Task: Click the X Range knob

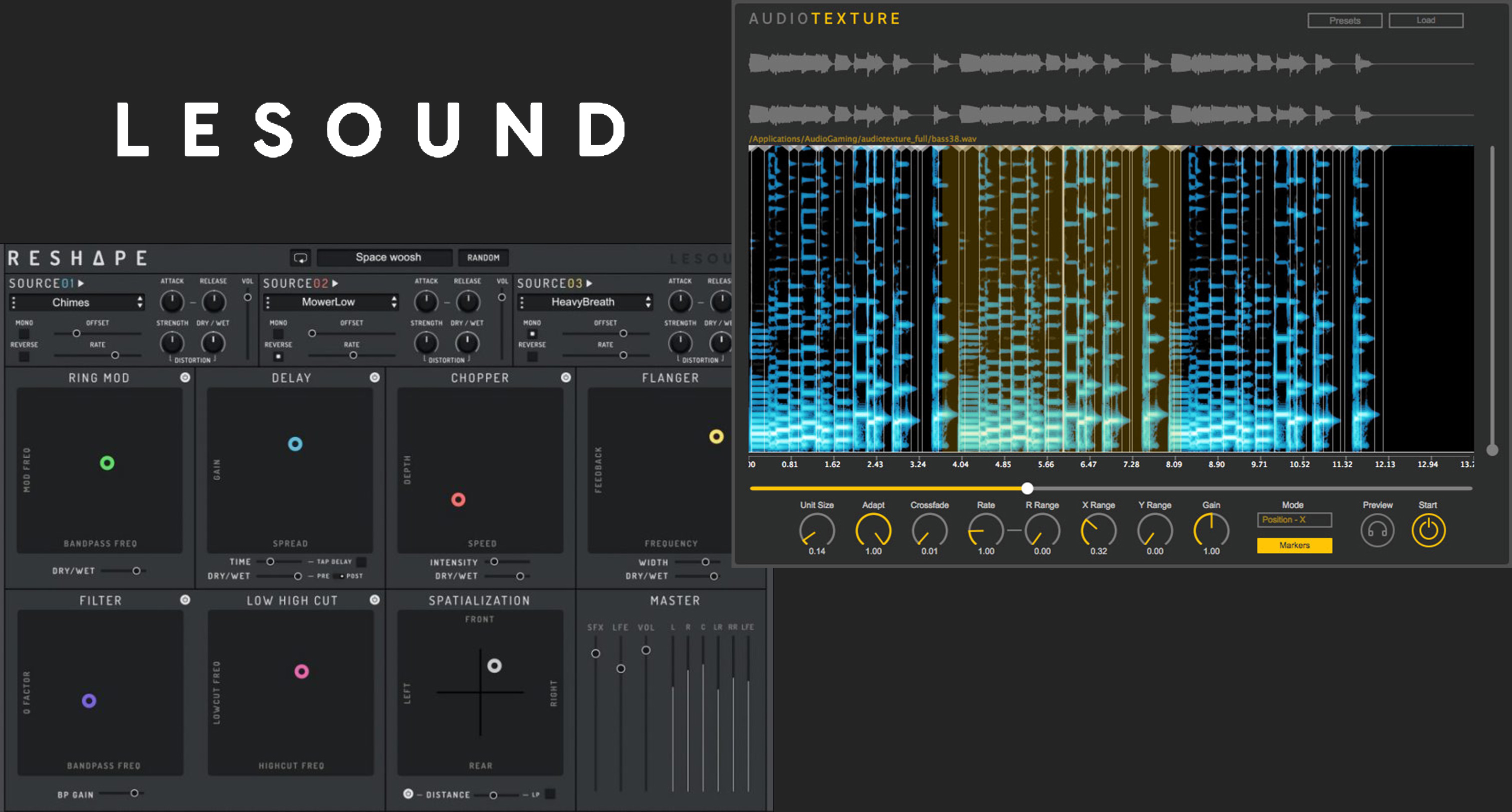Action: tap(1098, 530)
